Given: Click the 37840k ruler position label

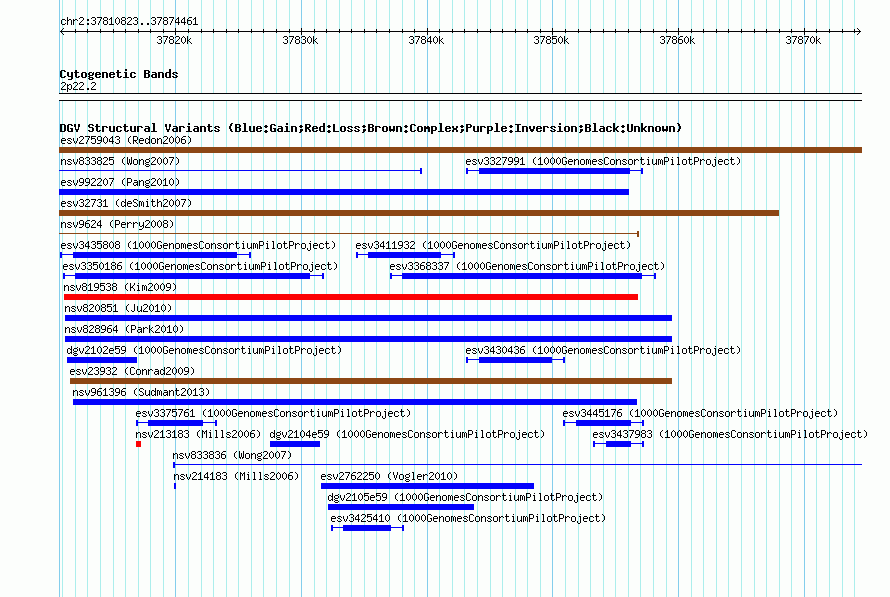Looking at the screenshot, I should [x=426, y=40].
